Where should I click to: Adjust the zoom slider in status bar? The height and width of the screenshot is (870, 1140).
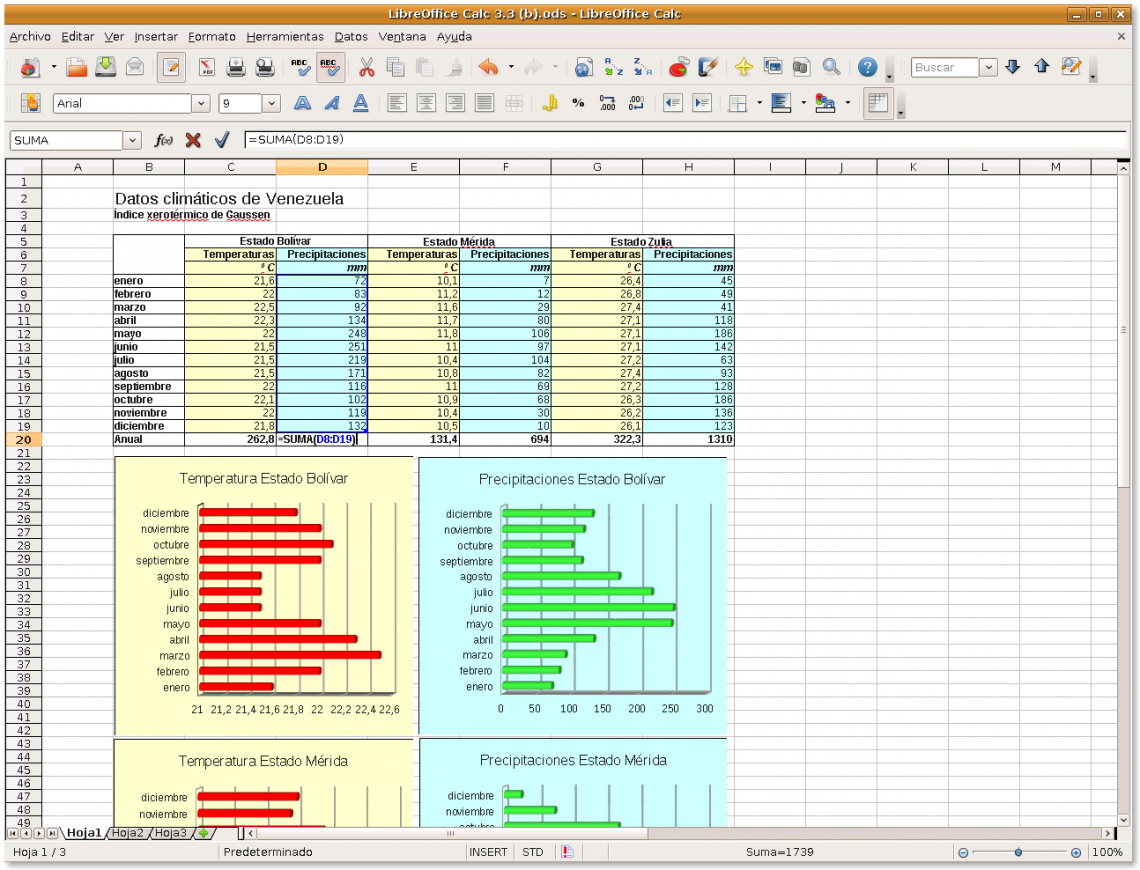click(x=1019, y=852)
